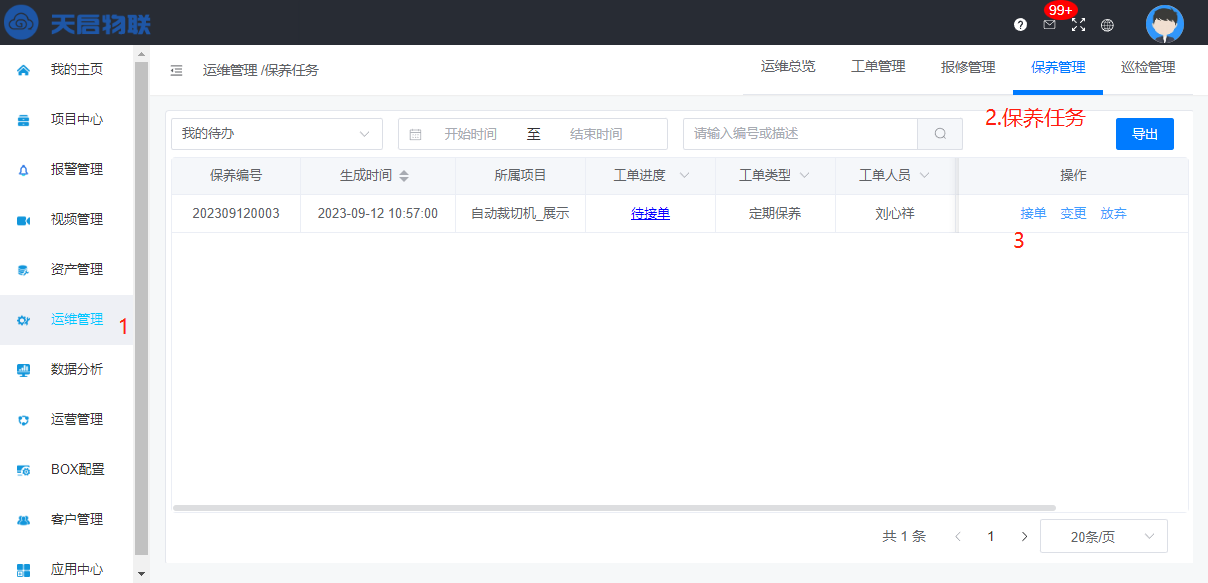
Task: Open the user avatar profile
Action: click(x=1164, y=24)
